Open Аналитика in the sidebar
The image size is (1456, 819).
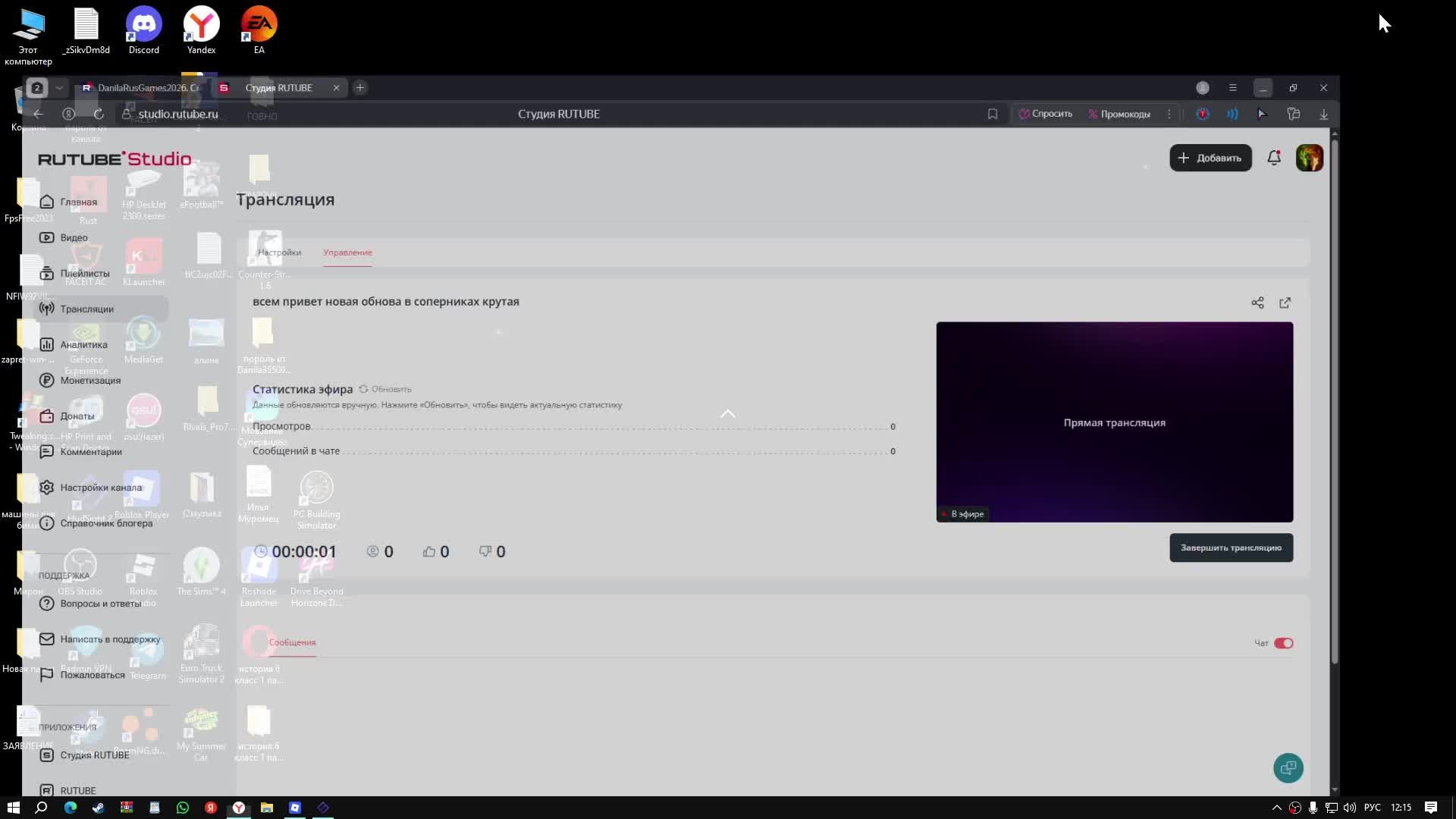[x=83, y=344]
